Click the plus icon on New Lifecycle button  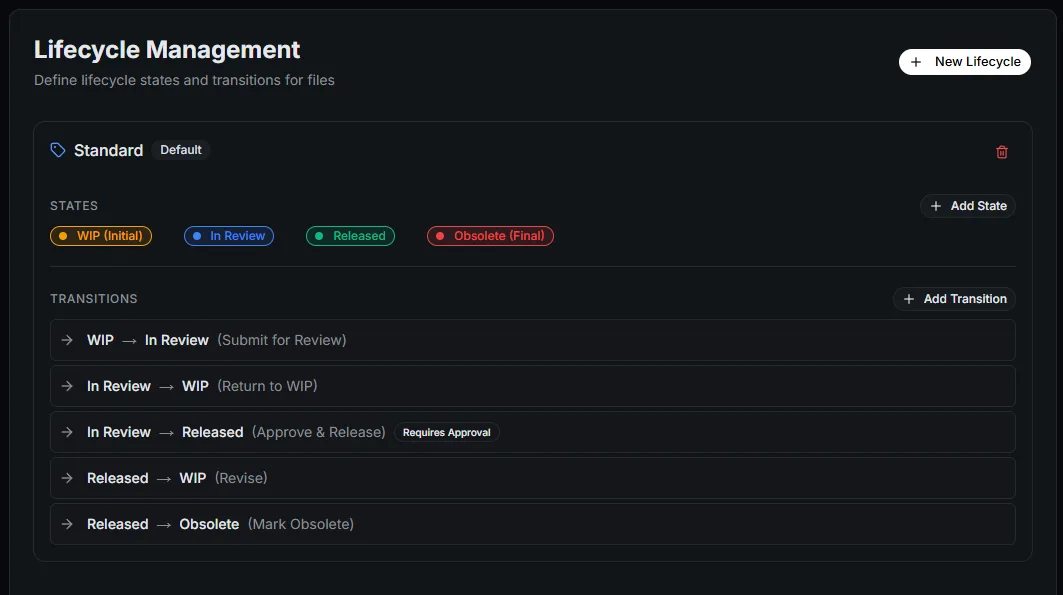[x=917, y=61]
